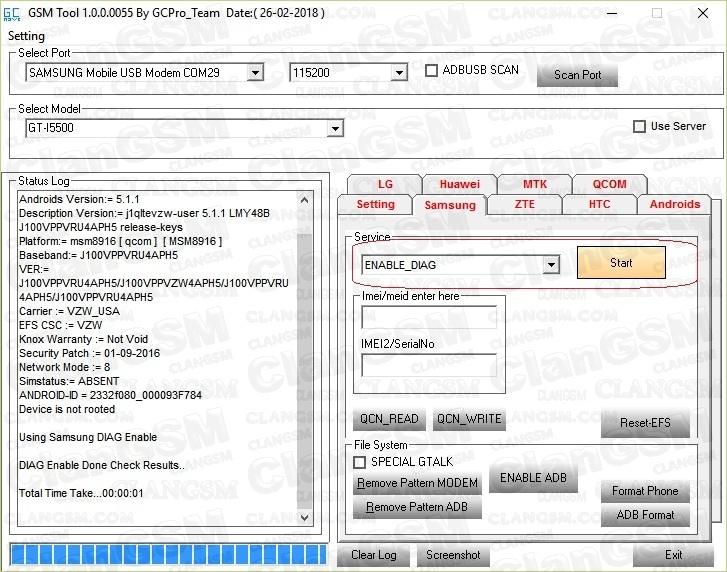Screen dimensions: 727x572
Task: Click 'Device is not rooted' log line
Action: [67, 409]
